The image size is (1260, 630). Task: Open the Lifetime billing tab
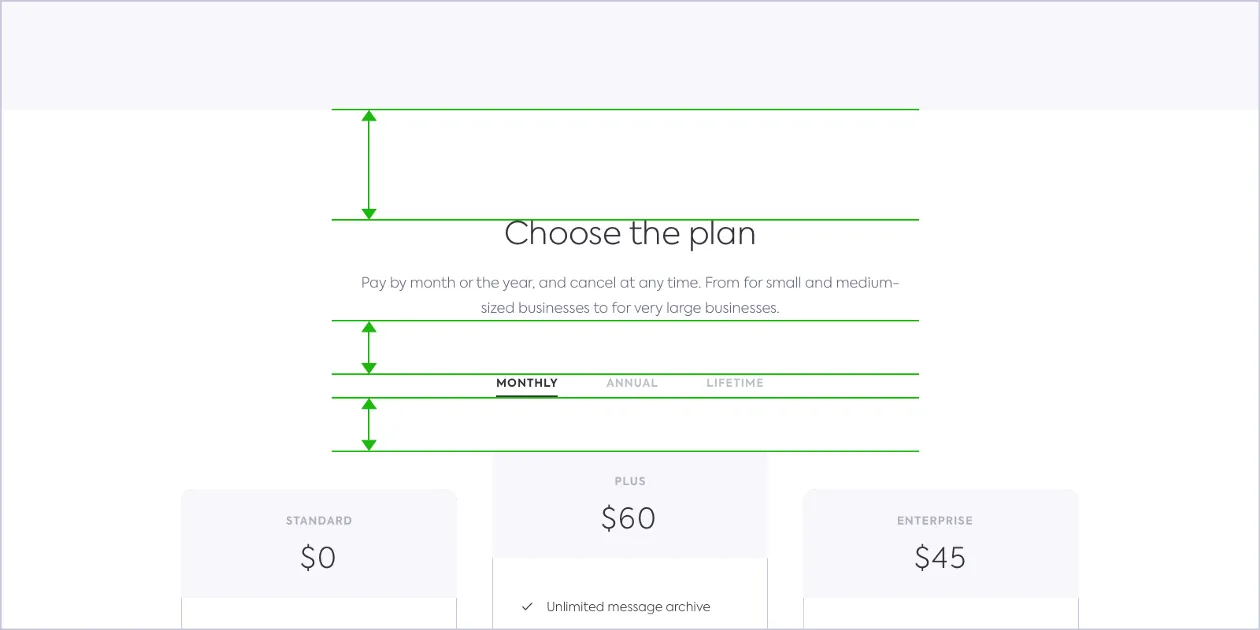pos(735,383)
